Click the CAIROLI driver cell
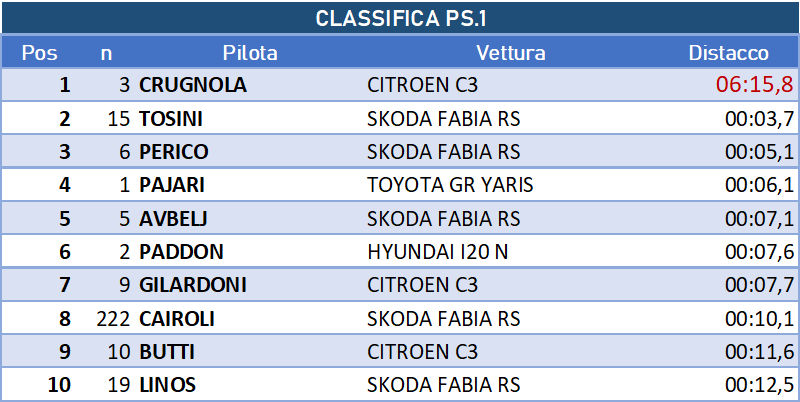This screenshot has height=402, width=800. coord(177,319)
